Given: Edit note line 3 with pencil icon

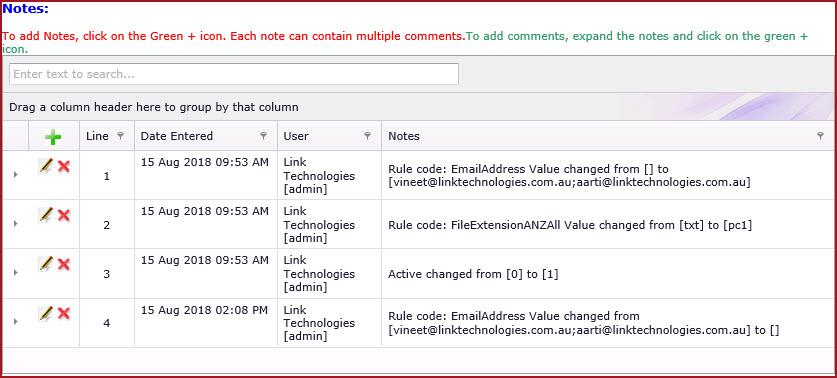Looking at the screenshot, I should click(x=46, y=264).
